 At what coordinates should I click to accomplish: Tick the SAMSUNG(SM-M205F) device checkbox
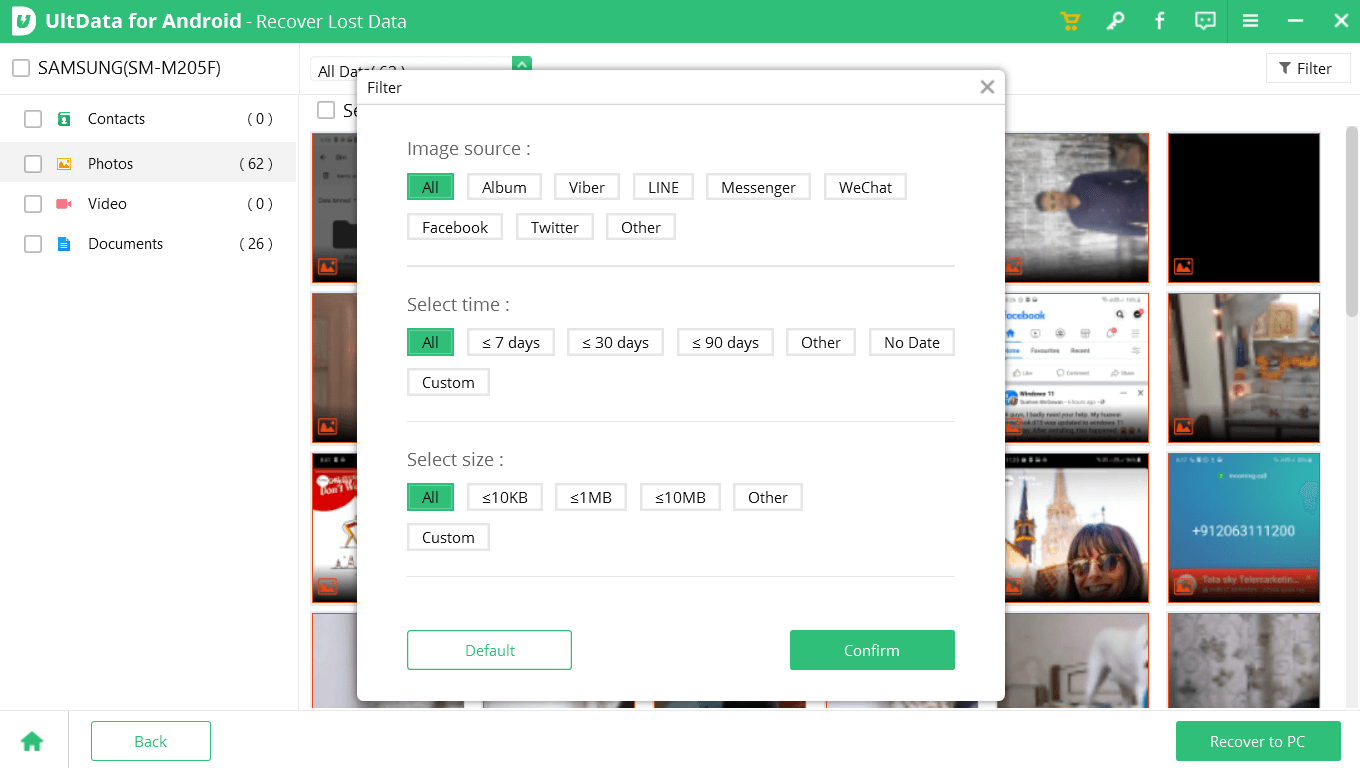[x=20, y=68]
